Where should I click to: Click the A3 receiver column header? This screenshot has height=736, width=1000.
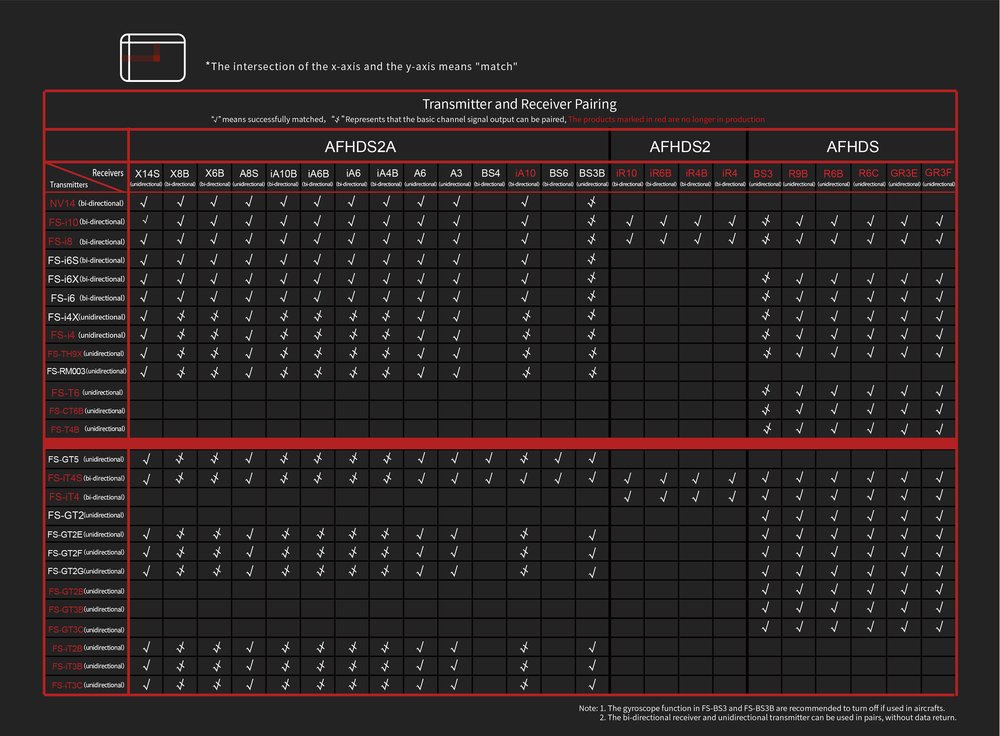click(x=455, y=177)
